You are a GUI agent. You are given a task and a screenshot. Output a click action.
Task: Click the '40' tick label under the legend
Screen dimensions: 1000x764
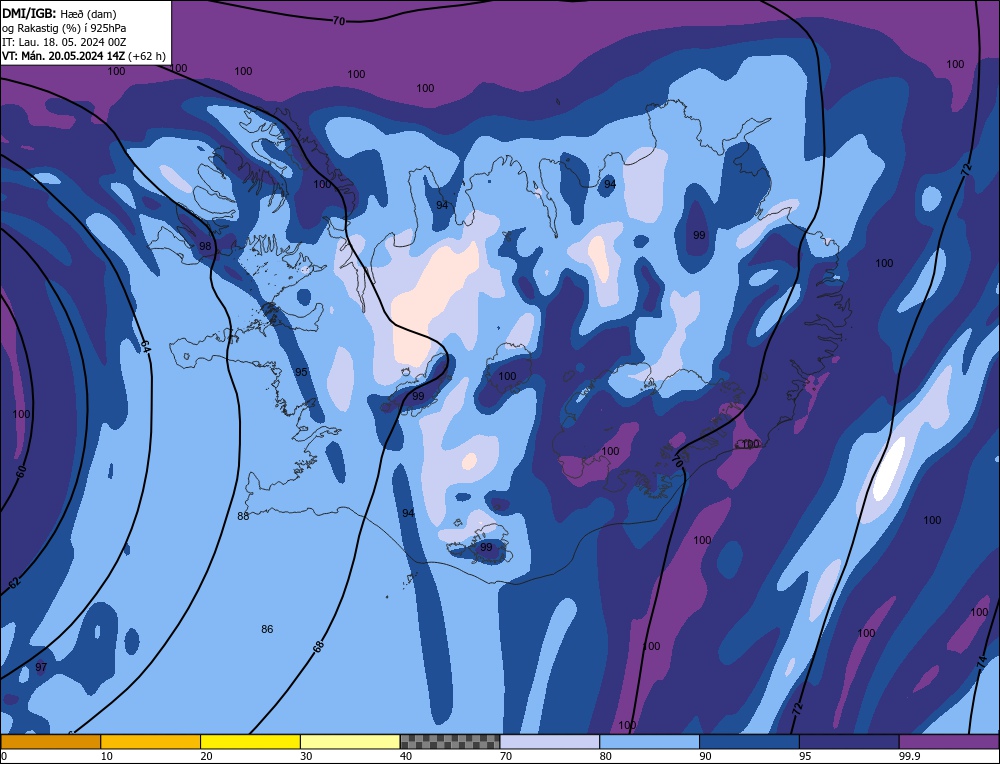(406, 756)
